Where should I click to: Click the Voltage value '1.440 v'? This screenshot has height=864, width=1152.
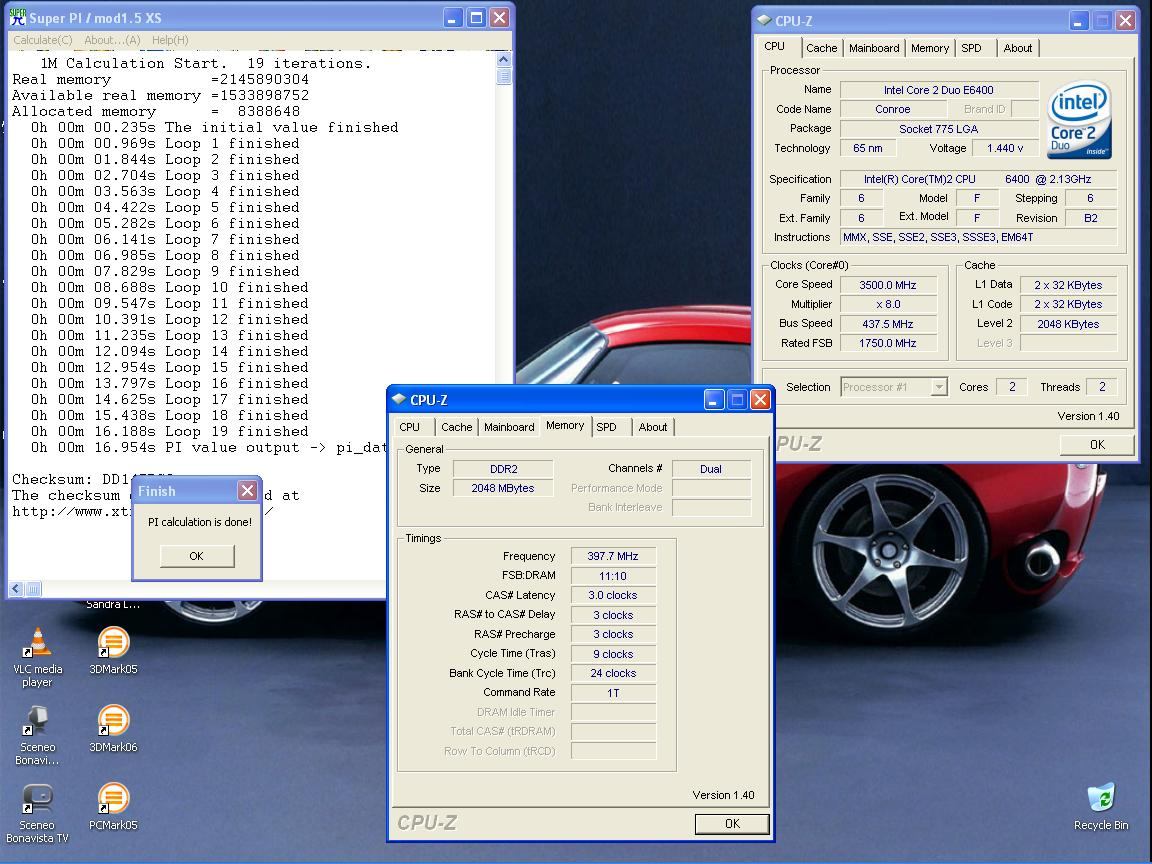[1005, 148]
